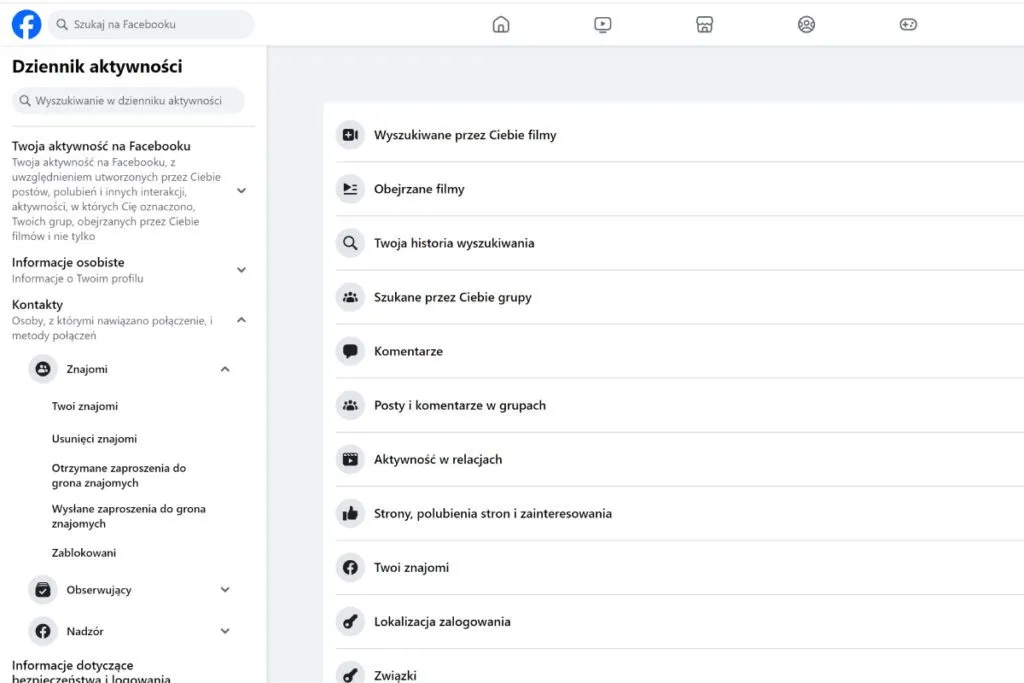Expand the Informacje osobiste chevron
Viewport: 1024px width, 683px height.
[241, 269]
